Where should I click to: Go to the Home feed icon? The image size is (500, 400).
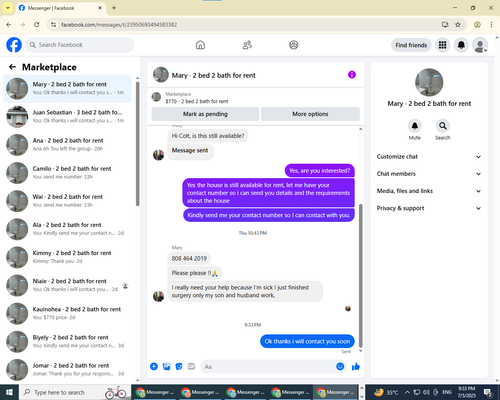[x=200, y=45]
